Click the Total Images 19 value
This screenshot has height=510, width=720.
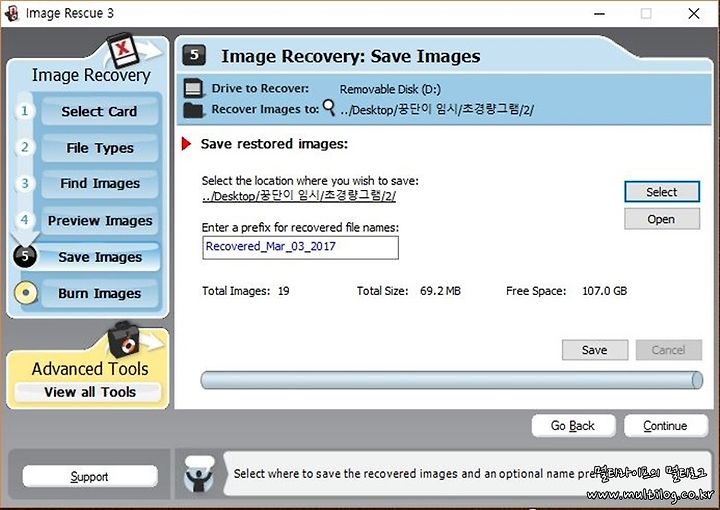283,291
